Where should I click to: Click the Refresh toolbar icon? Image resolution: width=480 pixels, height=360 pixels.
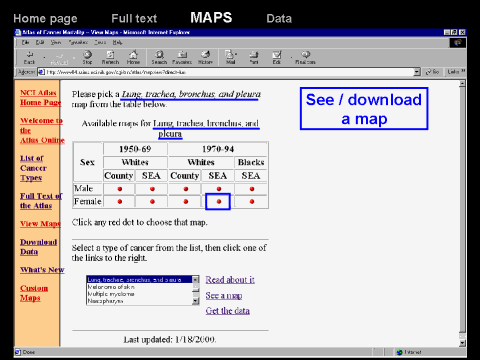[x=110, y=57]
